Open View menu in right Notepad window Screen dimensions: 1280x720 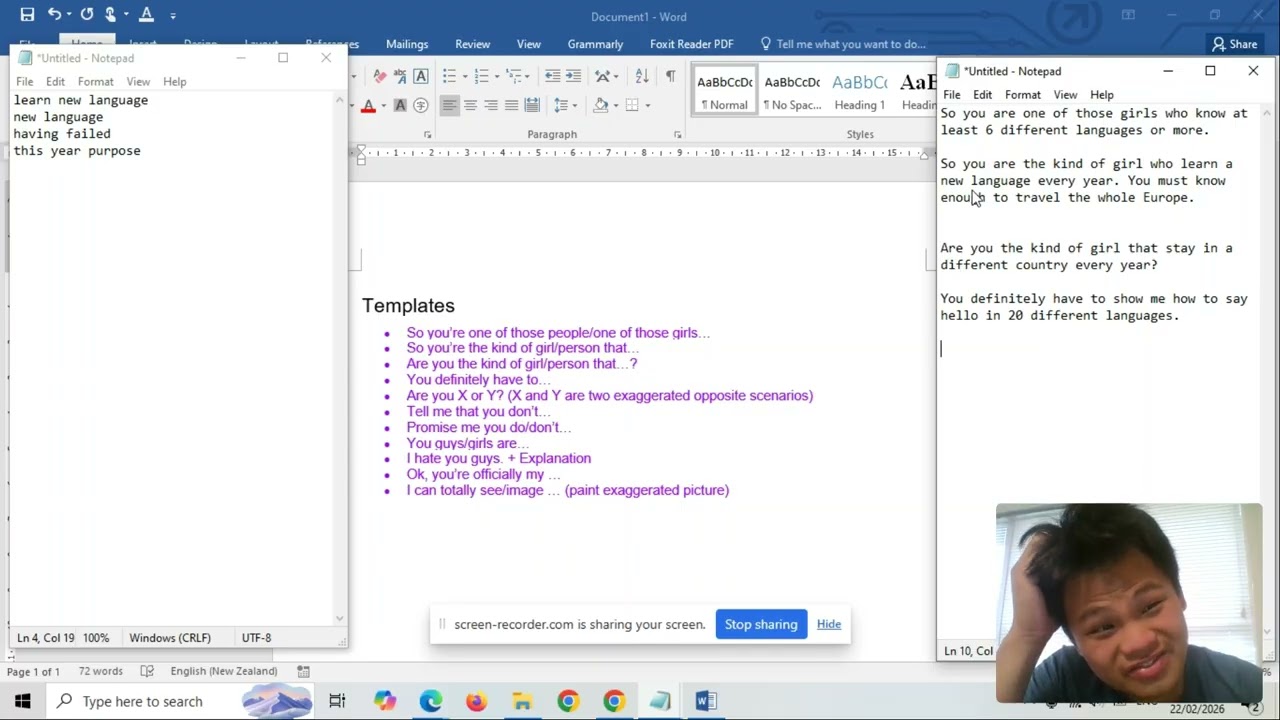(1065, 95)
